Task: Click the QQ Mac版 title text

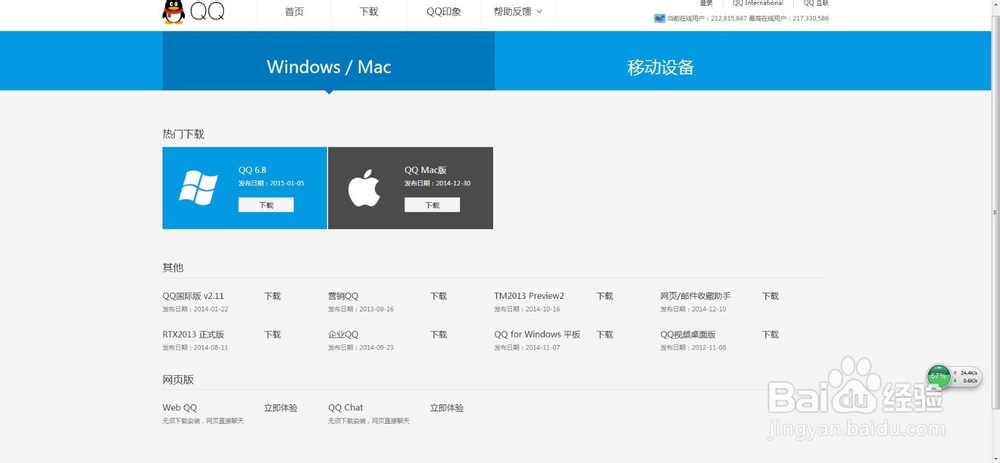Action: pos(425,170)
